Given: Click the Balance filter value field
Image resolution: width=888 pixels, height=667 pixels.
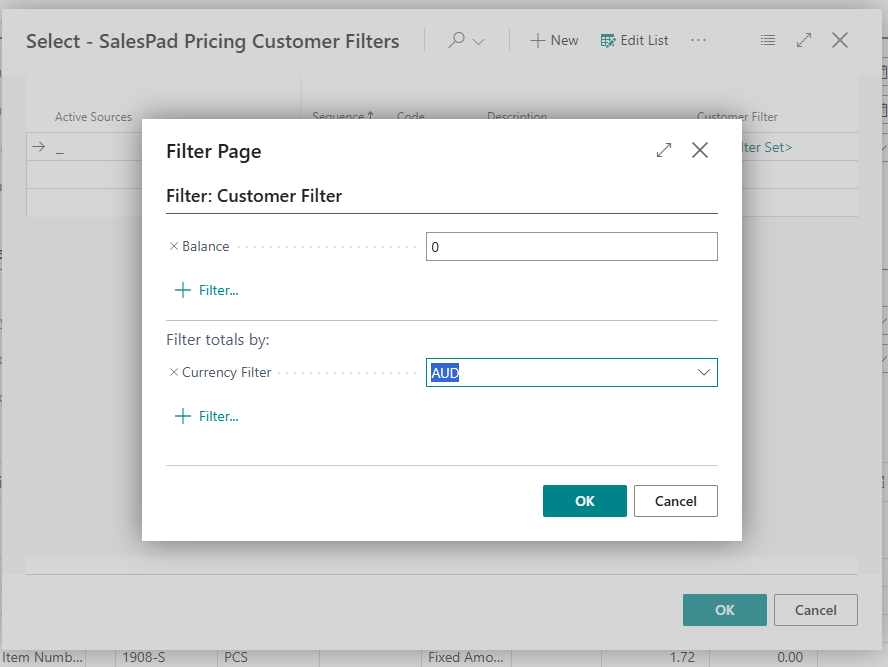Looking at the screenshot, I should [x=571, y=246].
